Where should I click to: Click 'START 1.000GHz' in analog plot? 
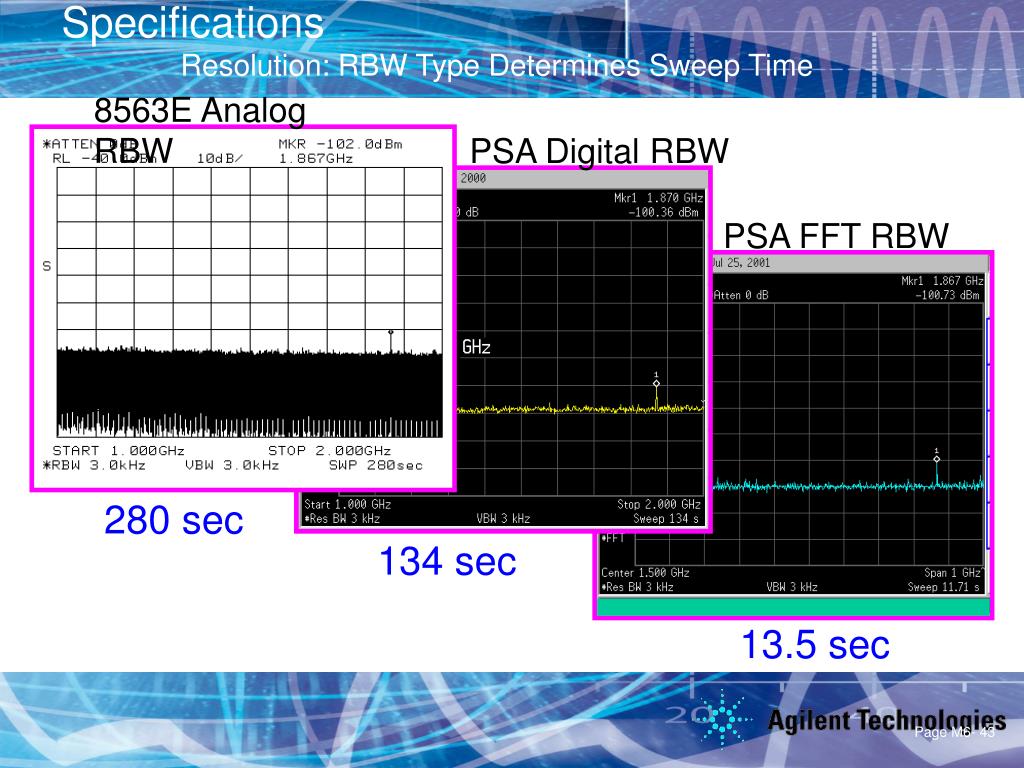(118, 451)
